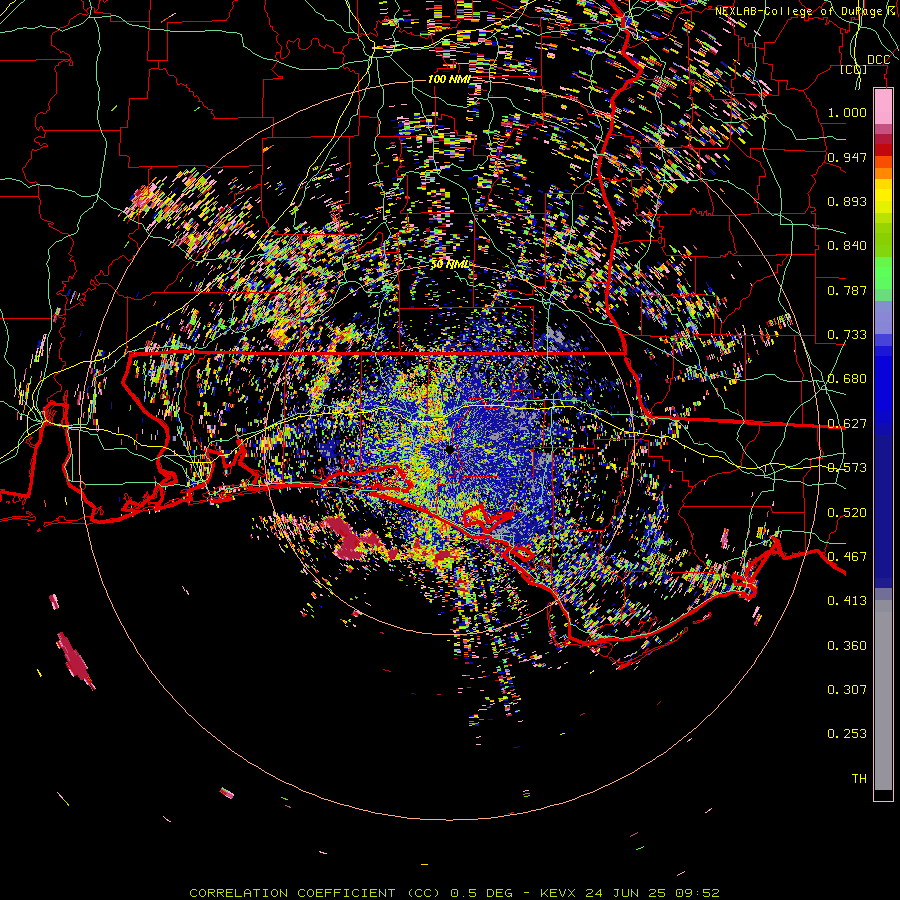
Task: Select the 0.733 scale value
Action: [847, 335]
